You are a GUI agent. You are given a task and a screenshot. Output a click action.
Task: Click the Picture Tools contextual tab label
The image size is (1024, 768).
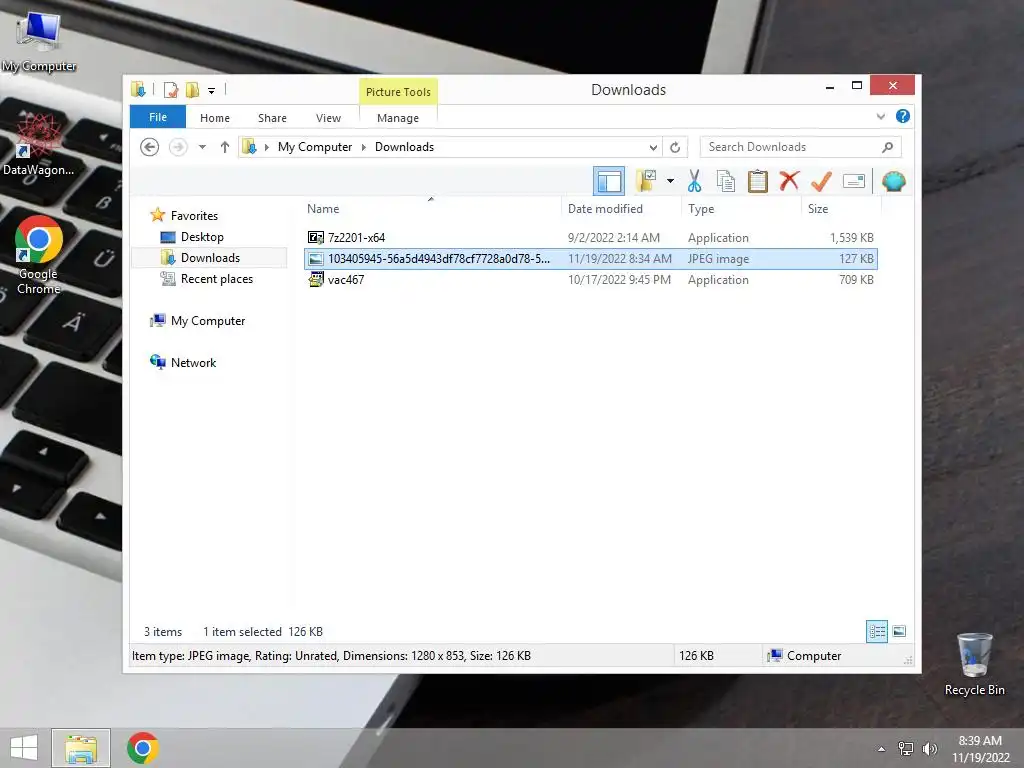(x=398, y=92)
